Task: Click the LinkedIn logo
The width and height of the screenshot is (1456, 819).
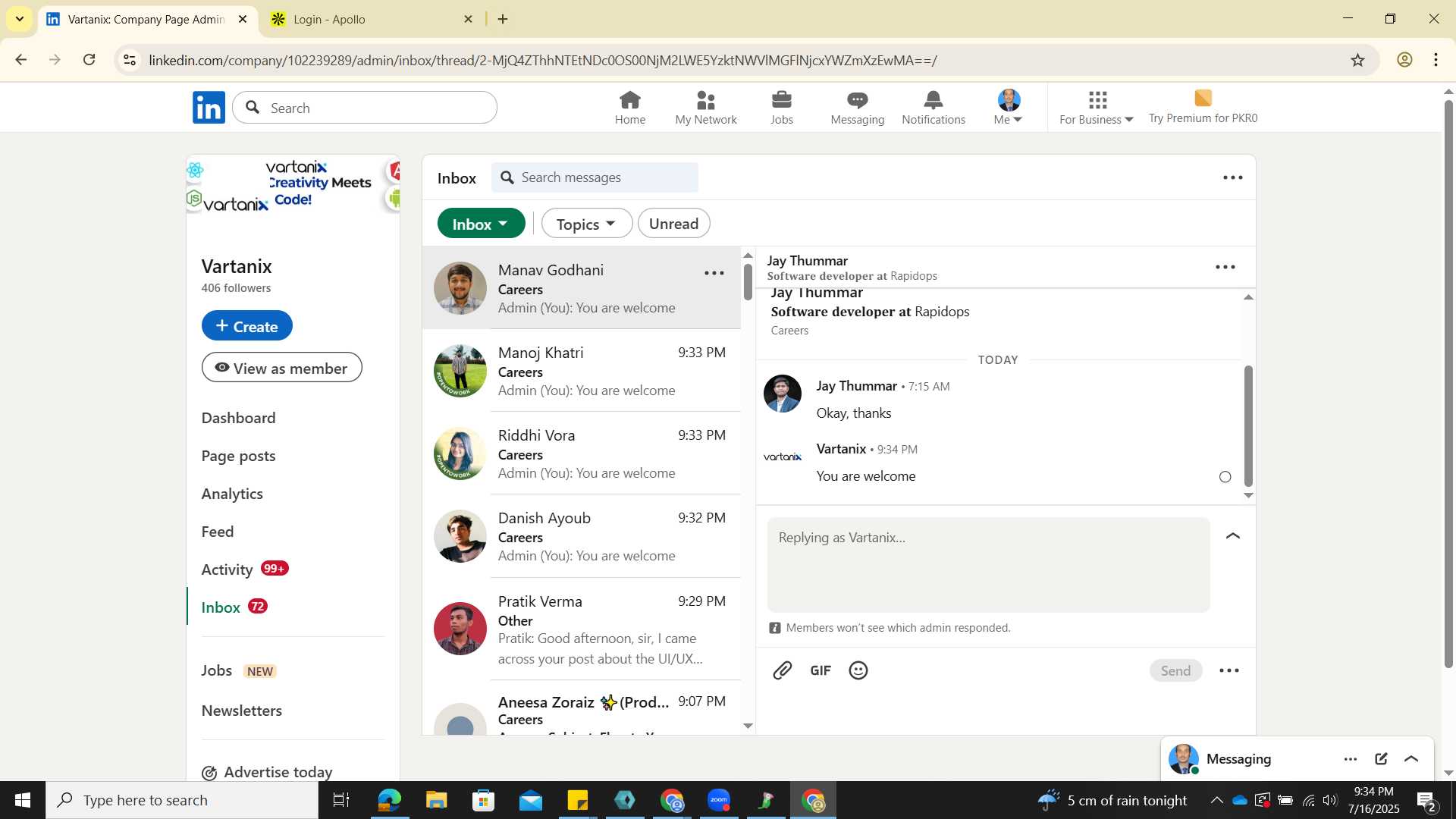Action: [x=209, y=107]
